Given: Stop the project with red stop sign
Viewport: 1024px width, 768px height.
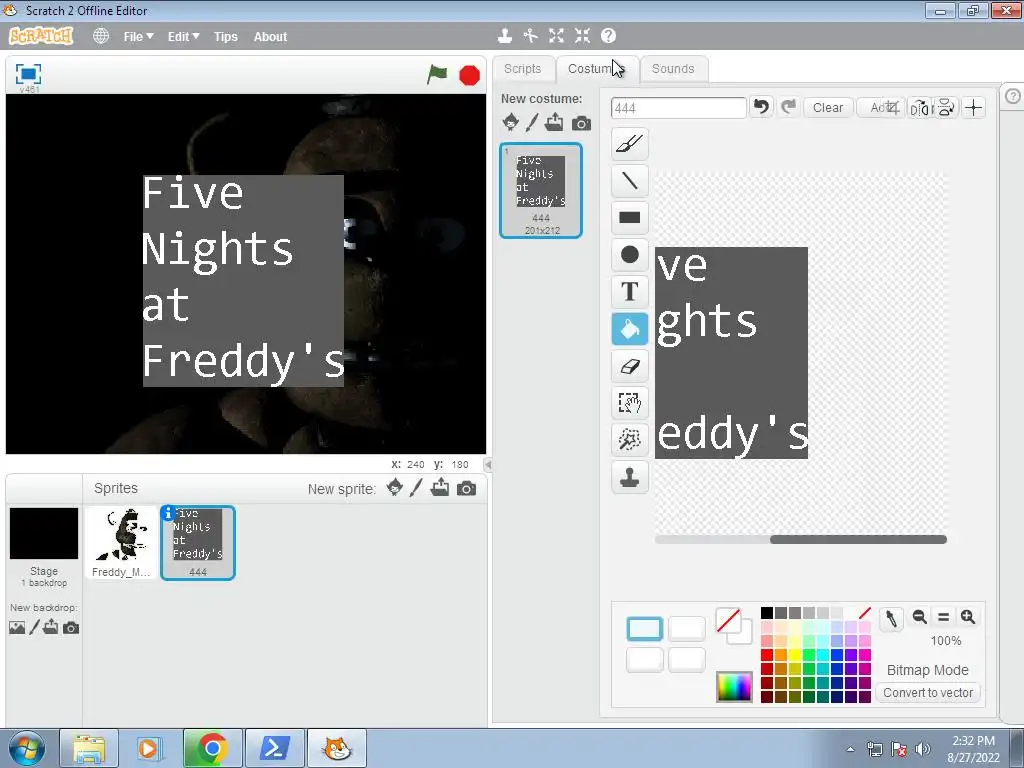Looking at the screenshot, I should click(x=469, y=75).
